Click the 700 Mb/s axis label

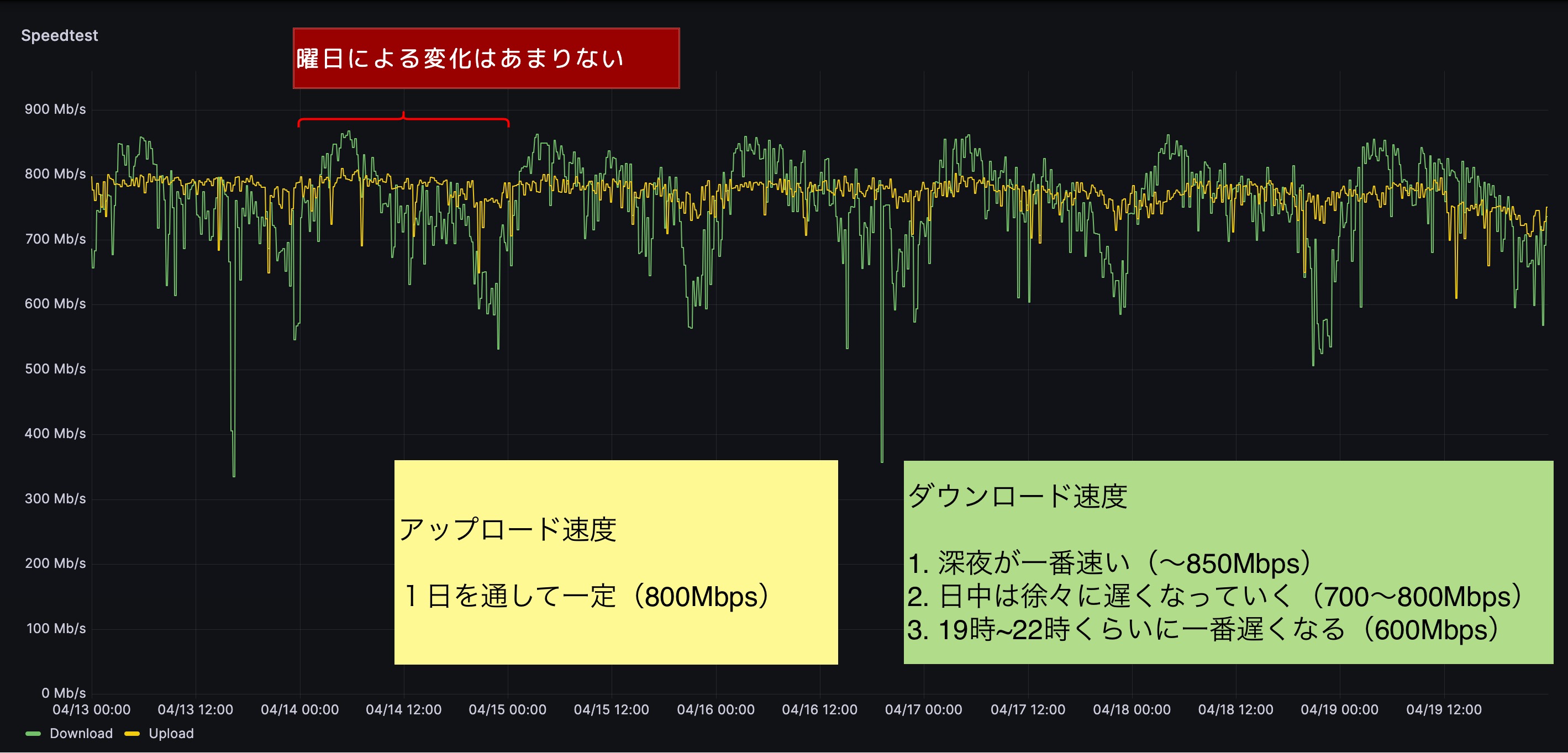pos(55,239)
